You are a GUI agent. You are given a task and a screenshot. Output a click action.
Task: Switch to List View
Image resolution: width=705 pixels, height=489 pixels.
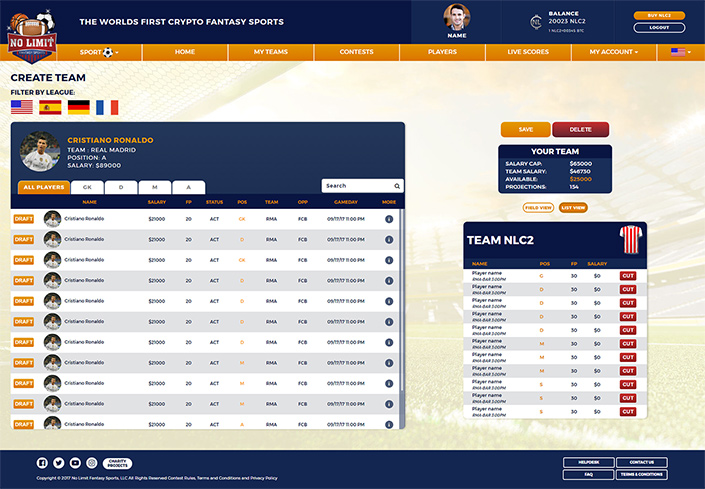573,207
